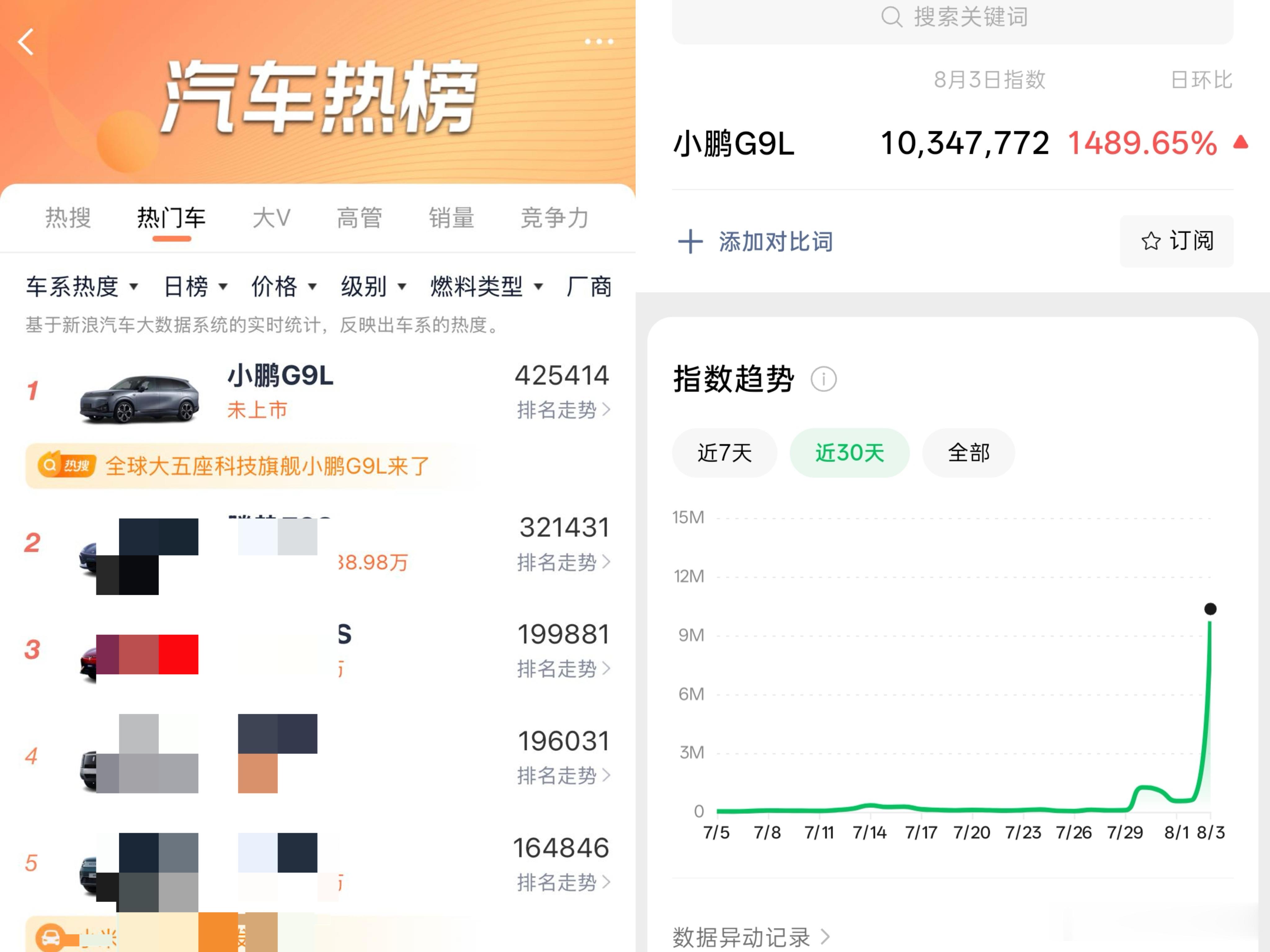This screenshot has width=1270, height=952.
Task: Click the heat value 199881
Action: 563,634
